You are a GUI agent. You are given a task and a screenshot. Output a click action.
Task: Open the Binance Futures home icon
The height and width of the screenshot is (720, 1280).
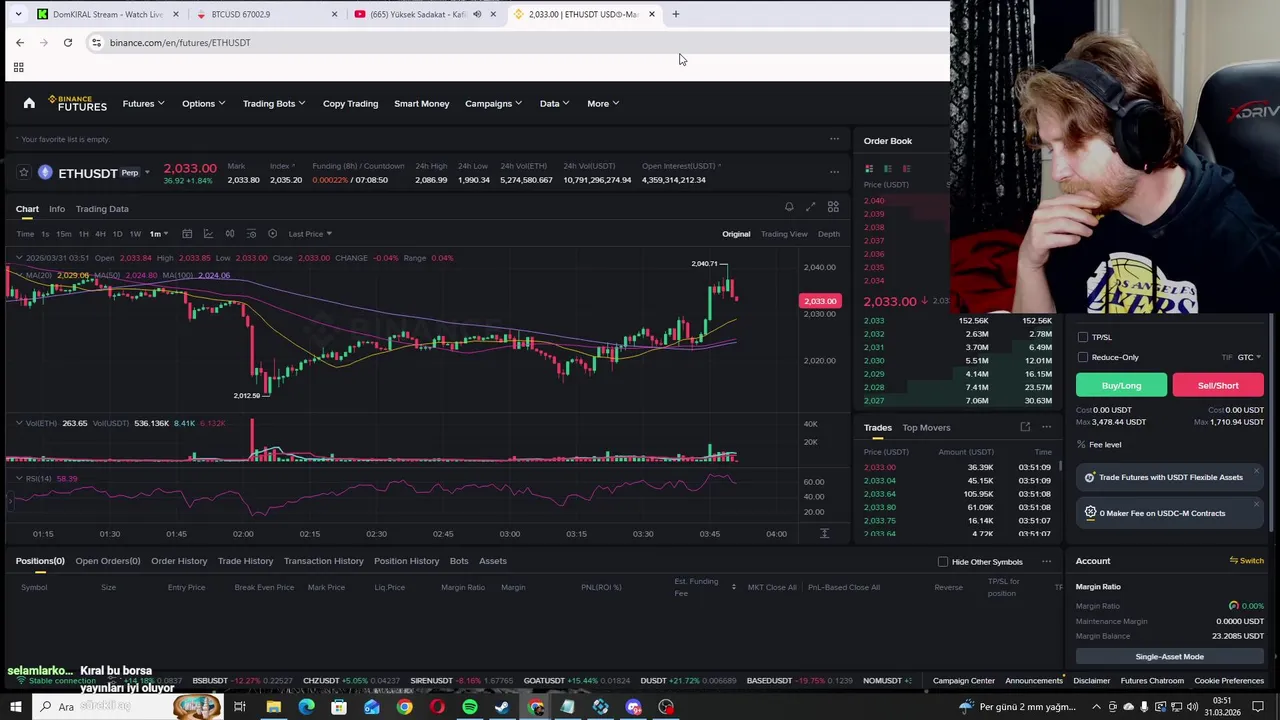point(29,103)
